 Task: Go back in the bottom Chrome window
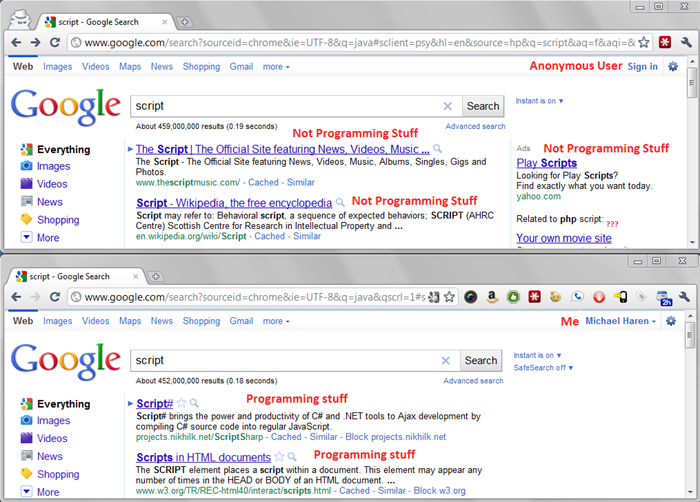pos(17,297)
